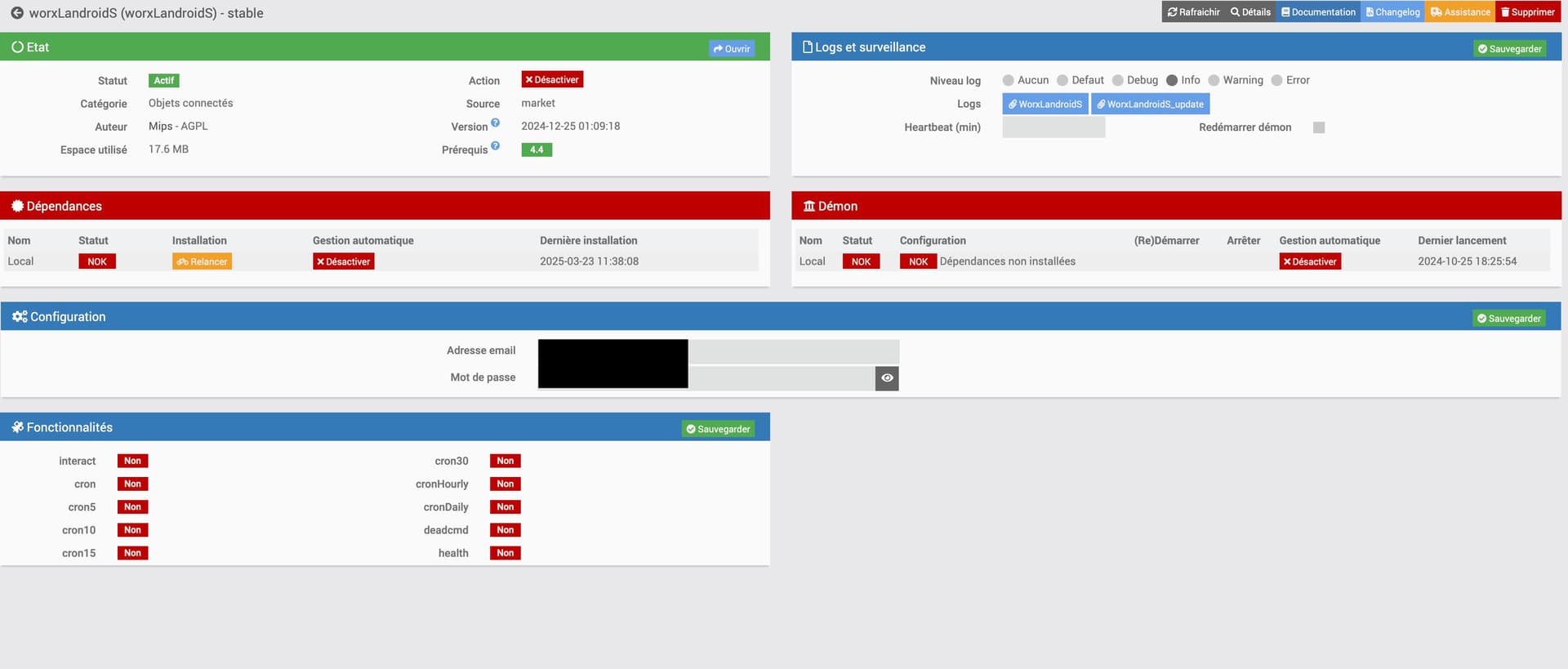The width and height of the screenshot is (1568, 669).
Task: Save the Fonctionnalités panel
Action: 719,429
